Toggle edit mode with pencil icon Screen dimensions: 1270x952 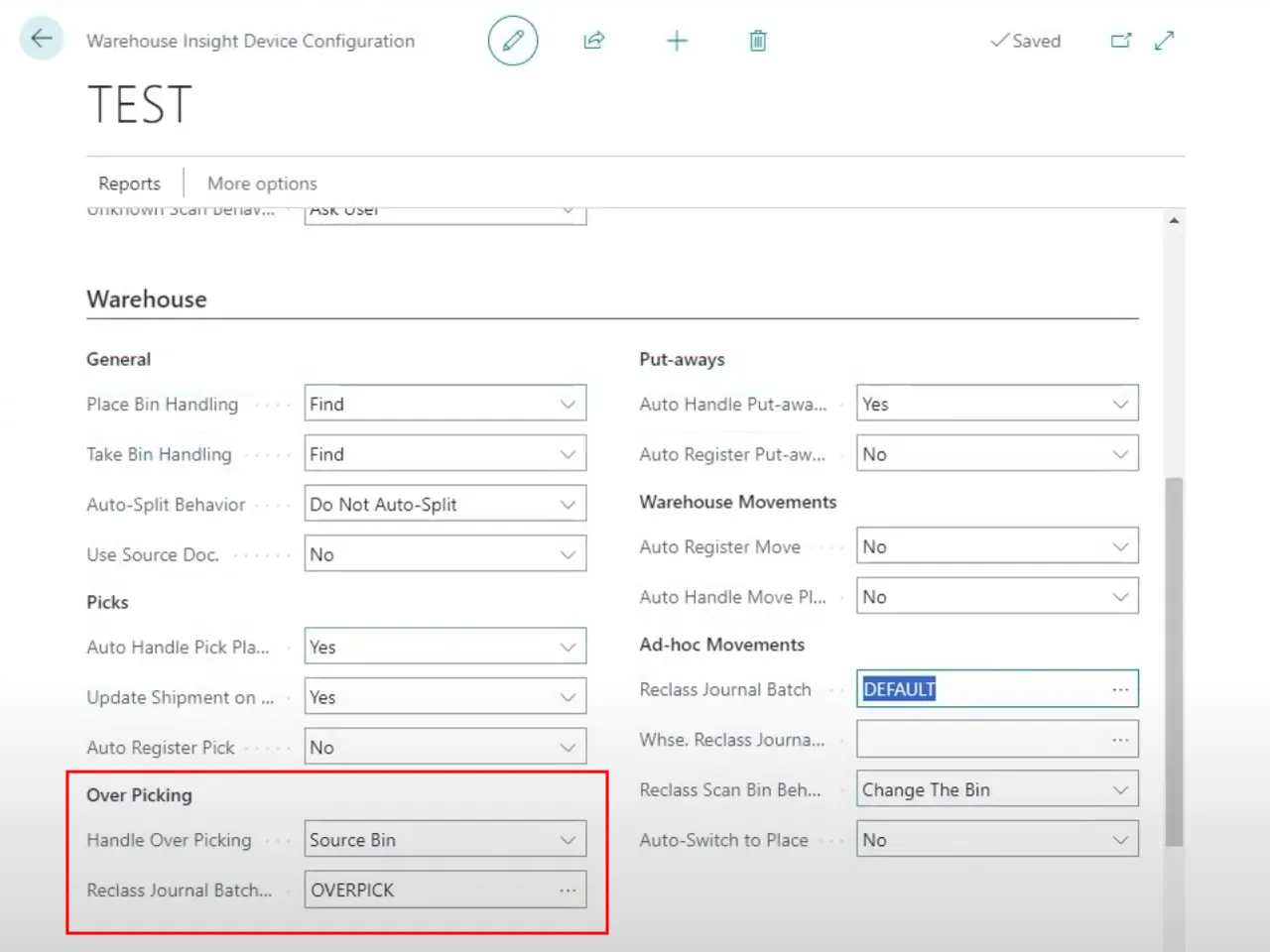(513, 41)
